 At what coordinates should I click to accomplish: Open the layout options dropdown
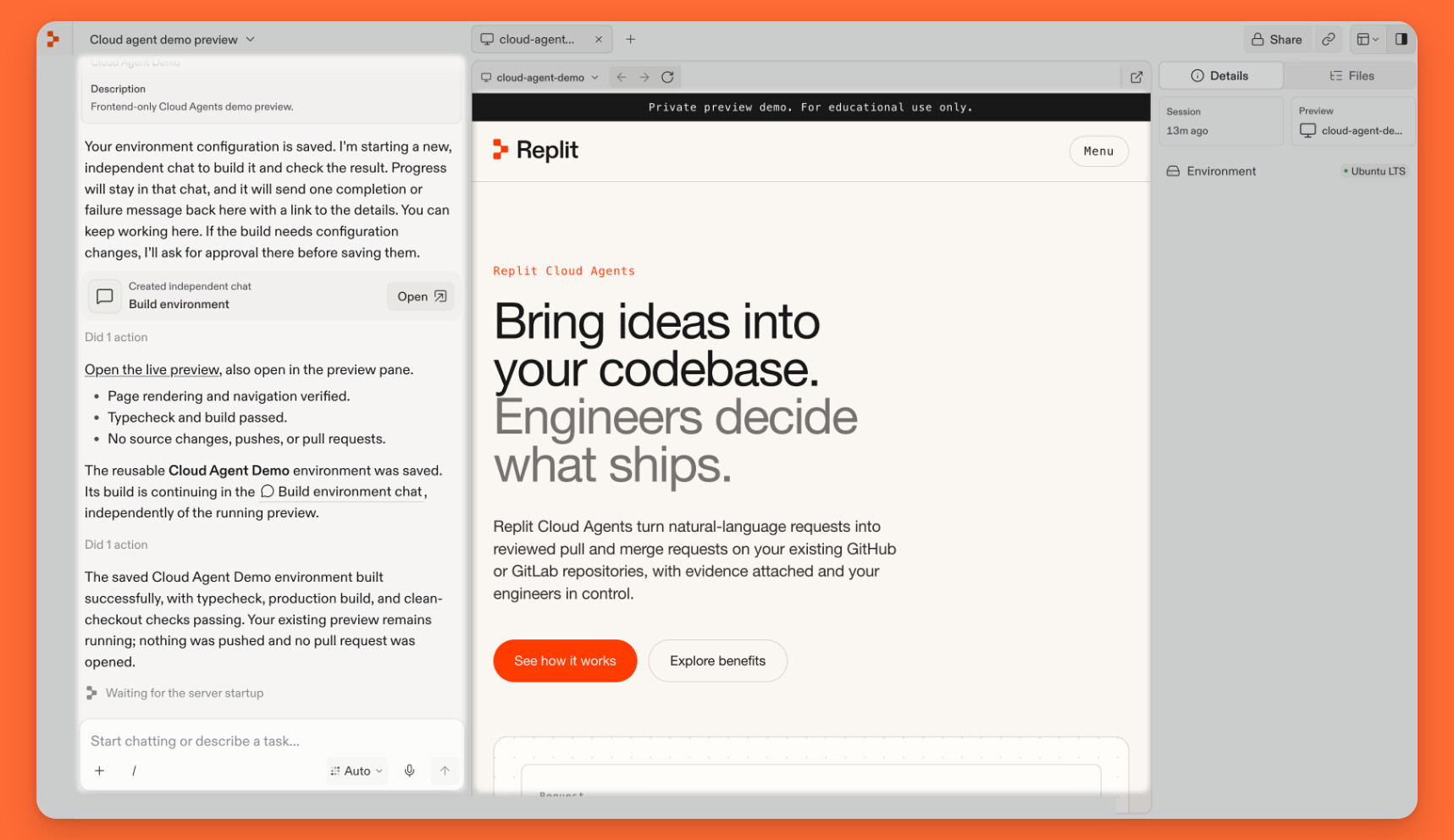1368,39
